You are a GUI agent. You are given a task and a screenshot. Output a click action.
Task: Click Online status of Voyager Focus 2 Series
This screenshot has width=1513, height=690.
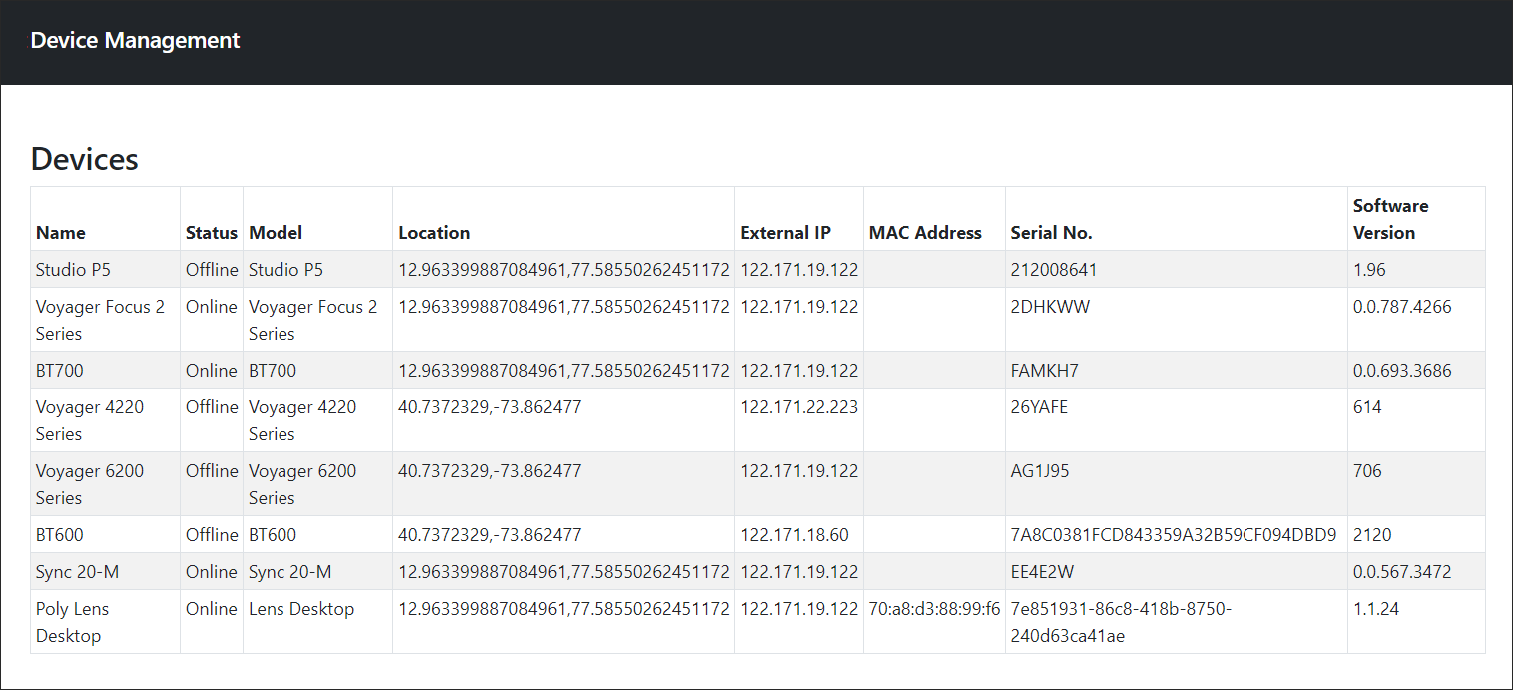tap(212, 307)
